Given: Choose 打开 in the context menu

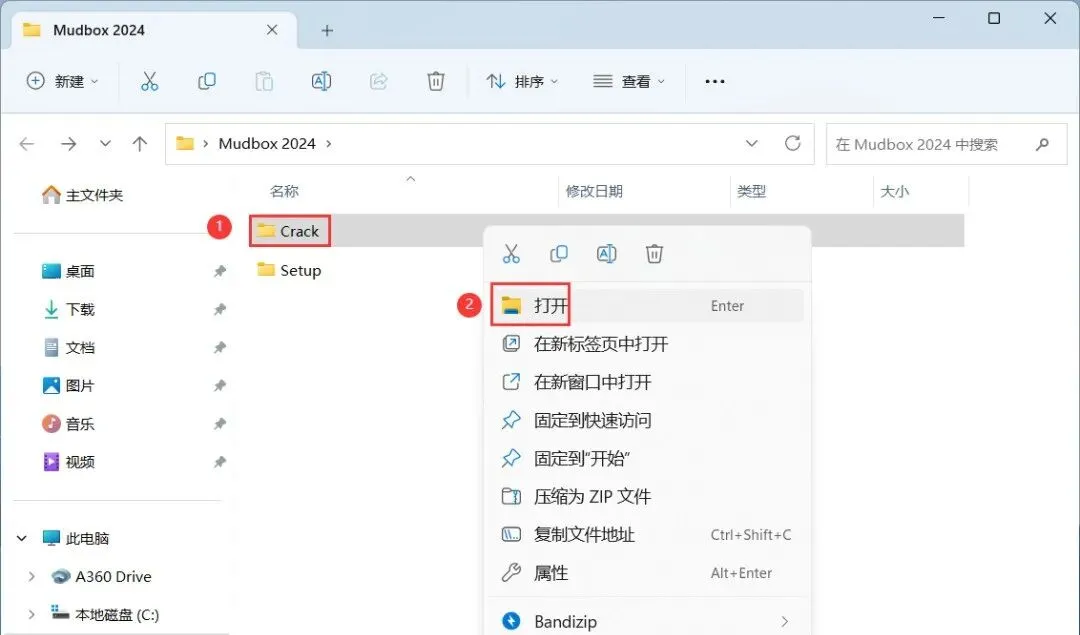Looking at the screenshot, I should click(647, 305).
